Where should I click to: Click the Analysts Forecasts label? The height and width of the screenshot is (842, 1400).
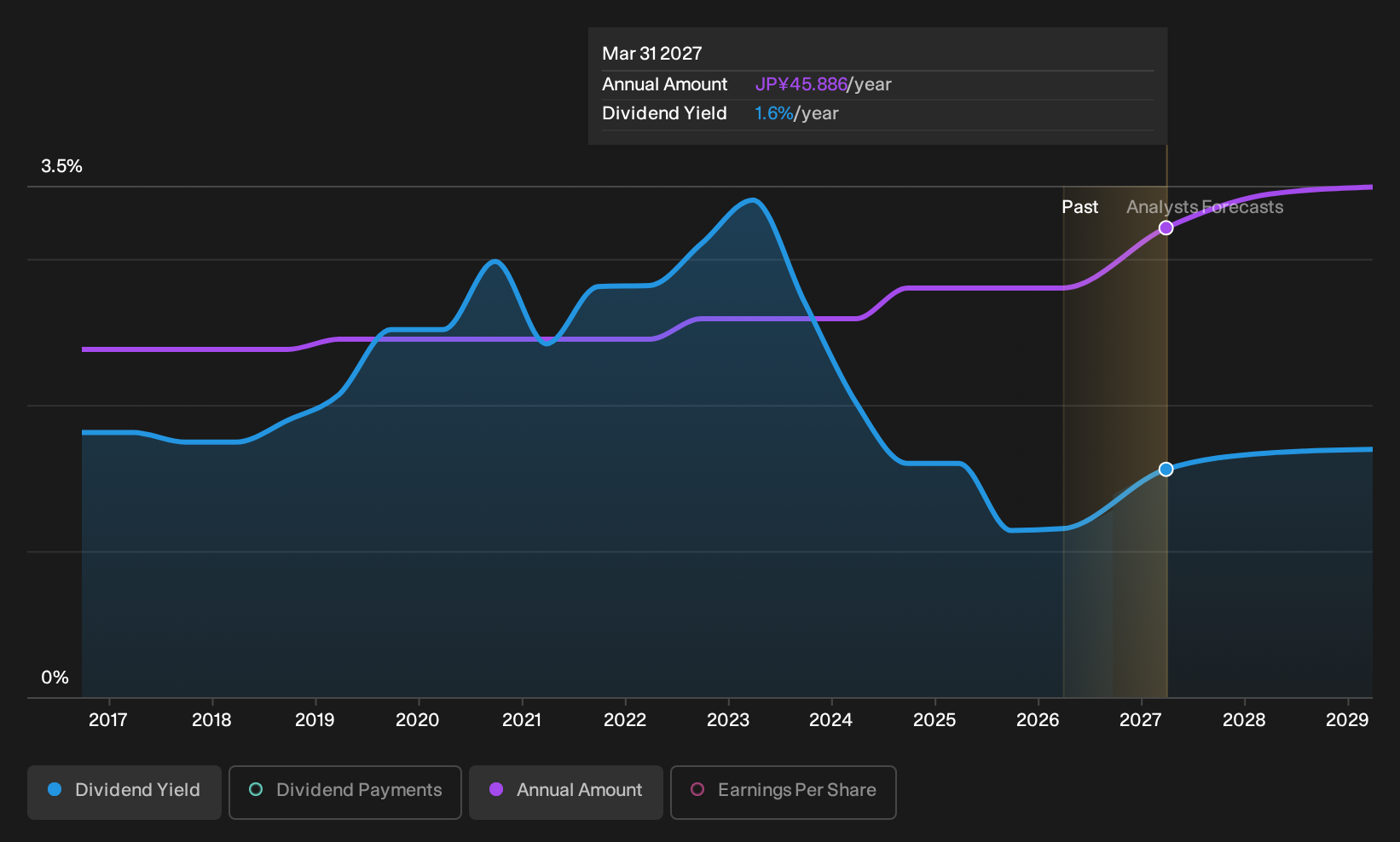point(1205,207)
